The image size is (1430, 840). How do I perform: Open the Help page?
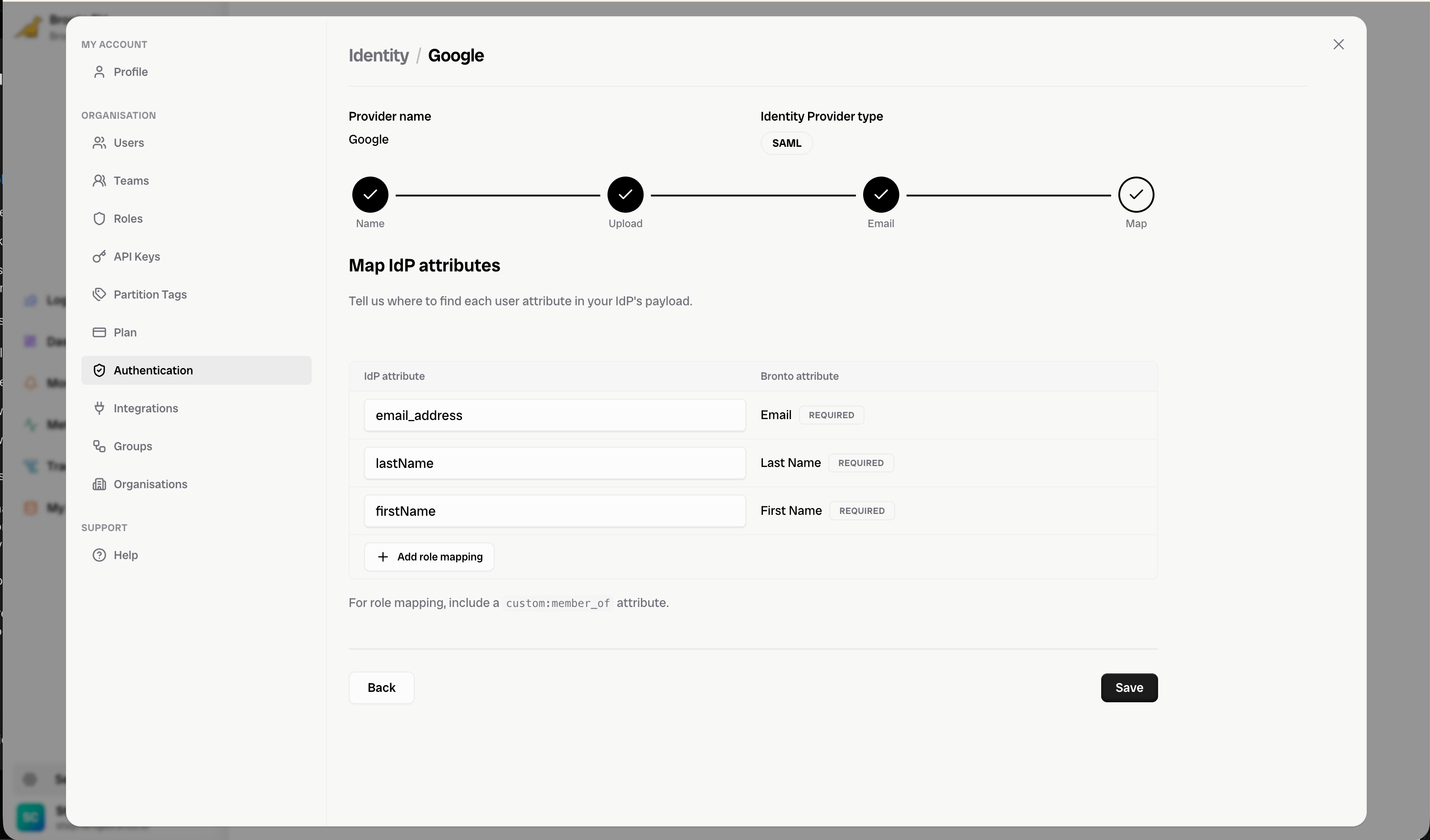(x=196, y=555)
